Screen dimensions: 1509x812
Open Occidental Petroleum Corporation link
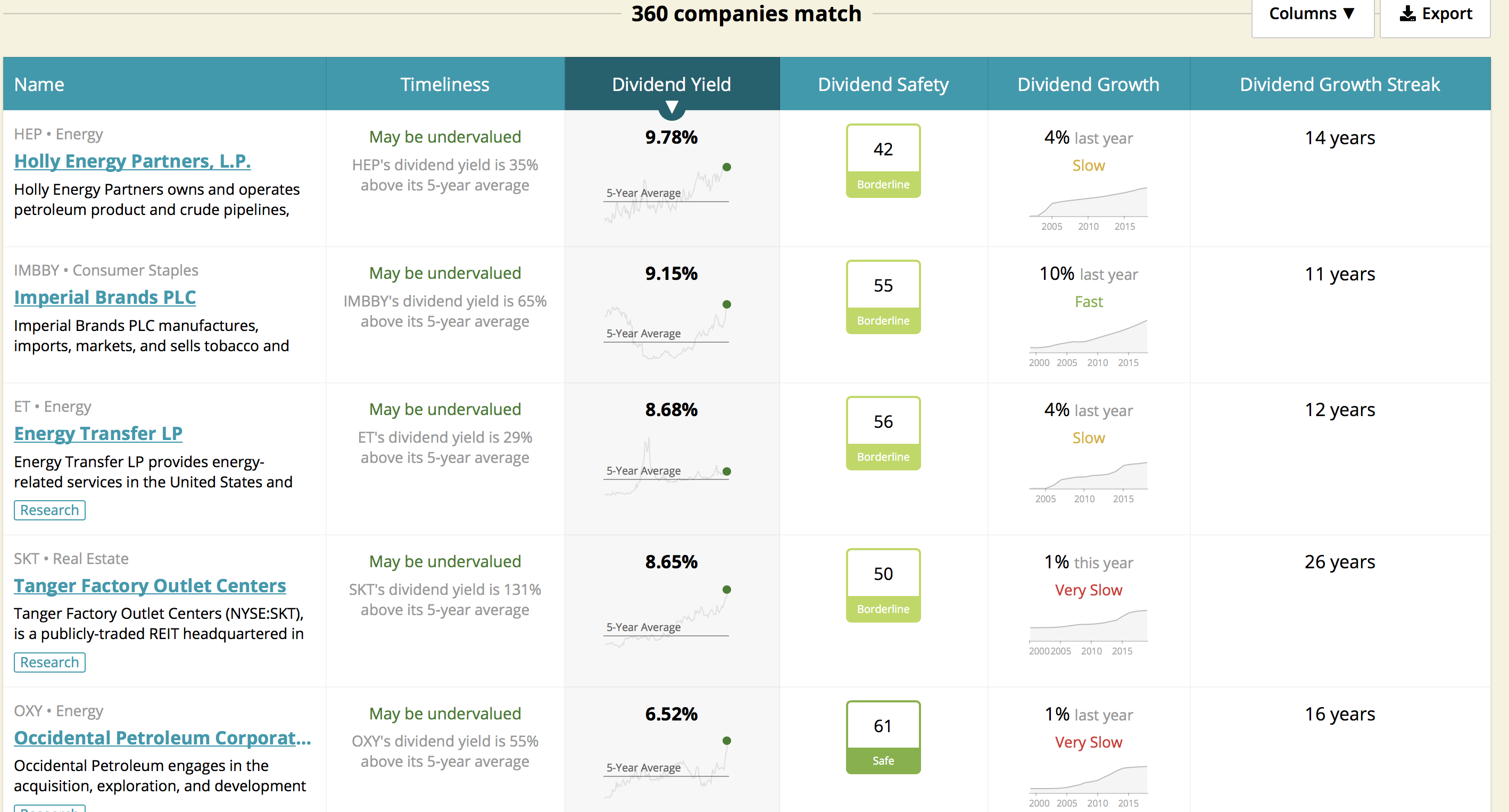coord(162,738)
